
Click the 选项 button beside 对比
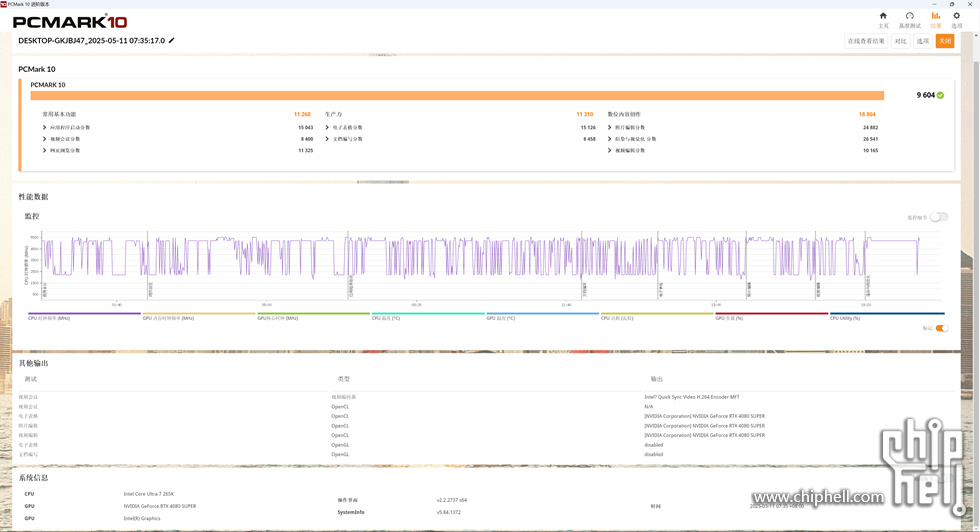(x=922, y=41)
